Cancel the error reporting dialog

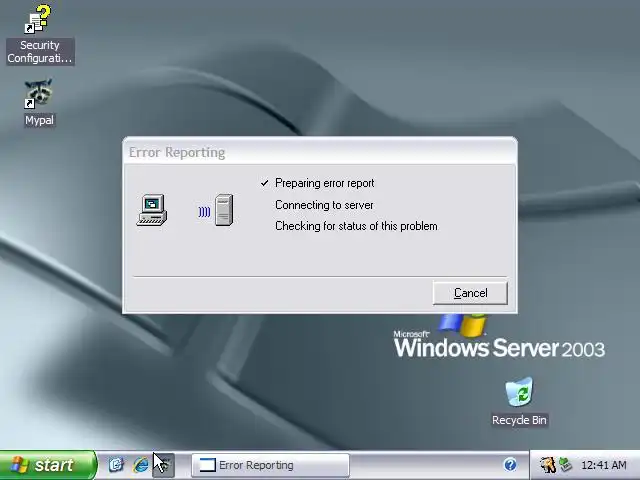click(470, 293)
